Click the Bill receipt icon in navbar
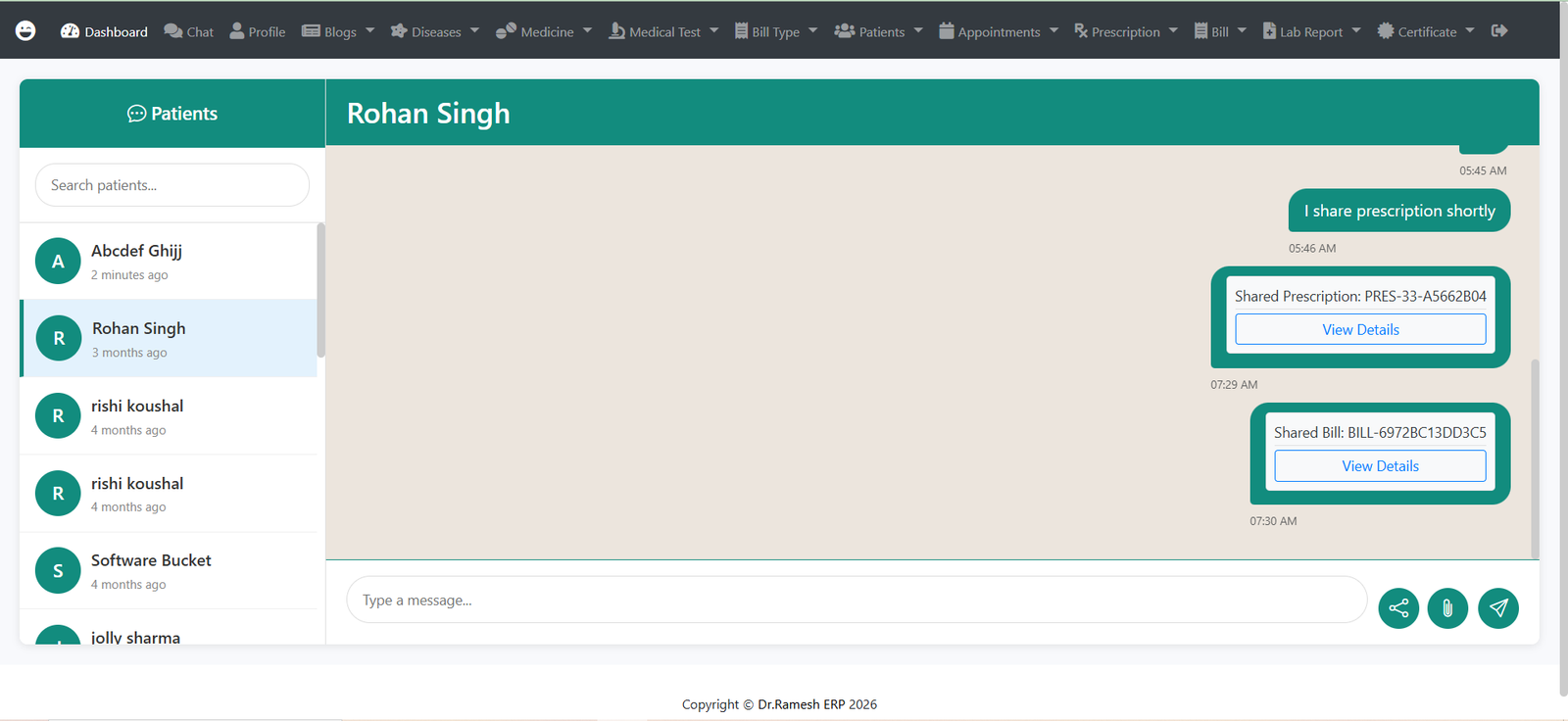The image size is (1568, 721). point(1201,31)
